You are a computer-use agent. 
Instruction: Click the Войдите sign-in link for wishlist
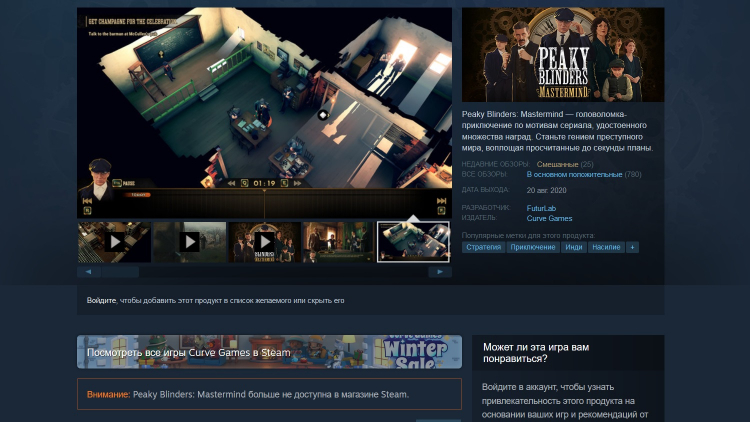click(101, 300)
